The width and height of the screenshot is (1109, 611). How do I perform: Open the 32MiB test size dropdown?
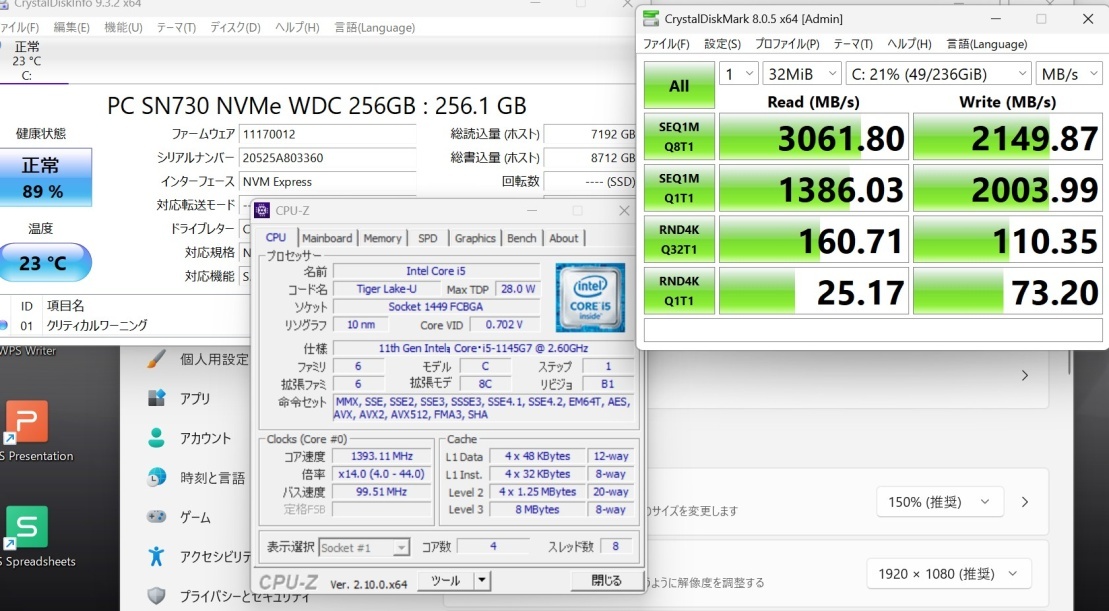pos(801,74)
